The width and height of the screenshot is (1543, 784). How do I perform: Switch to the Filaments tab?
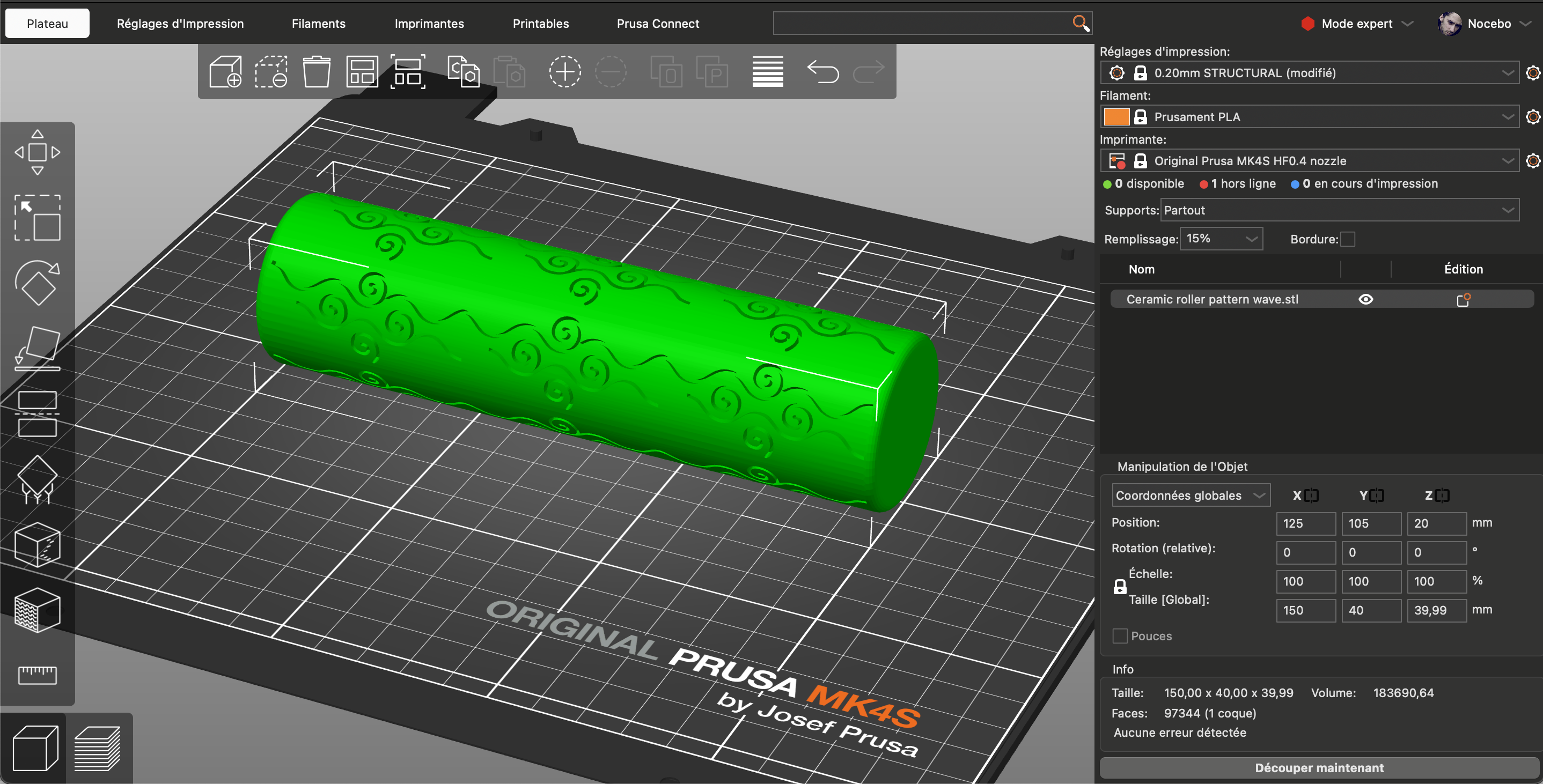(x=318, y=24)
